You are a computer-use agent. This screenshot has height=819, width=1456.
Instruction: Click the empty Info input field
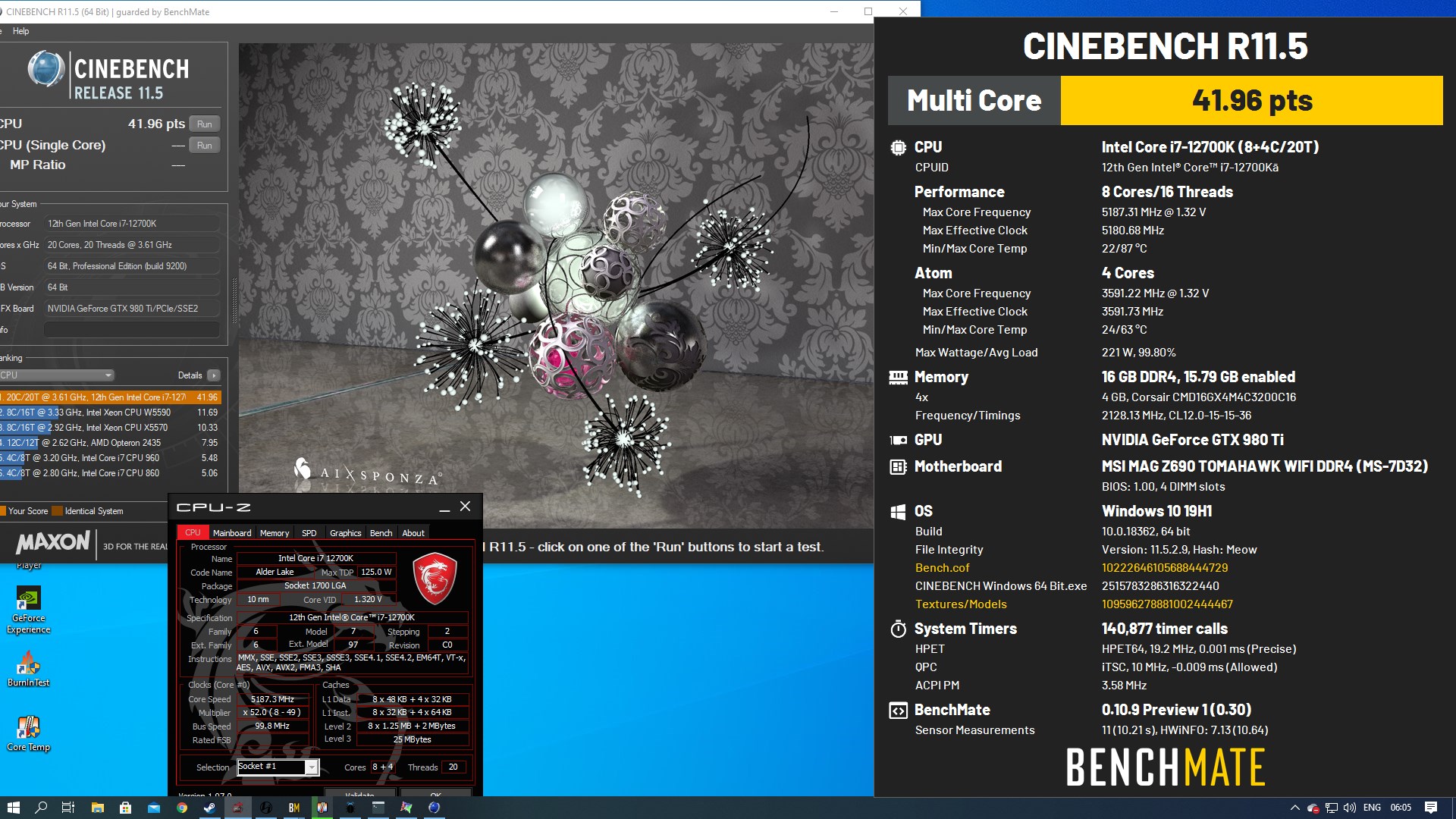[132, 329]
